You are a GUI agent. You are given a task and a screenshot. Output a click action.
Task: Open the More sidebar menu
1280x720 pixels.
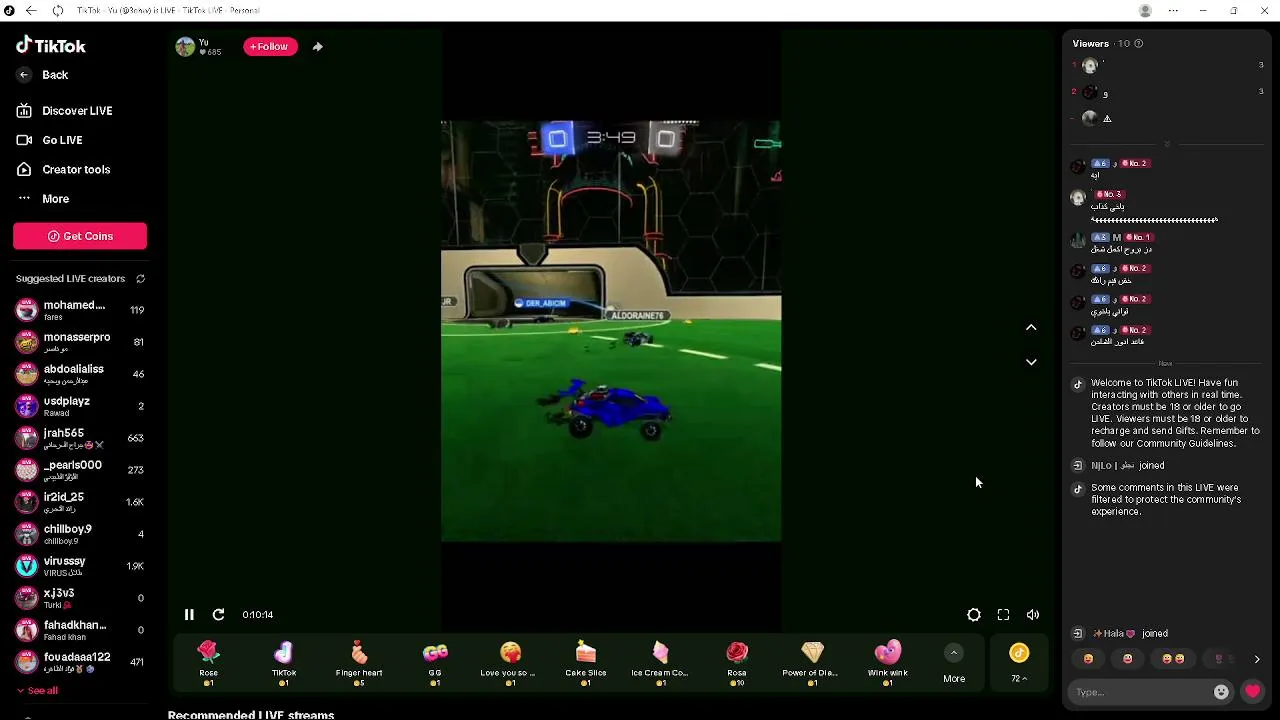click(43, 199)
